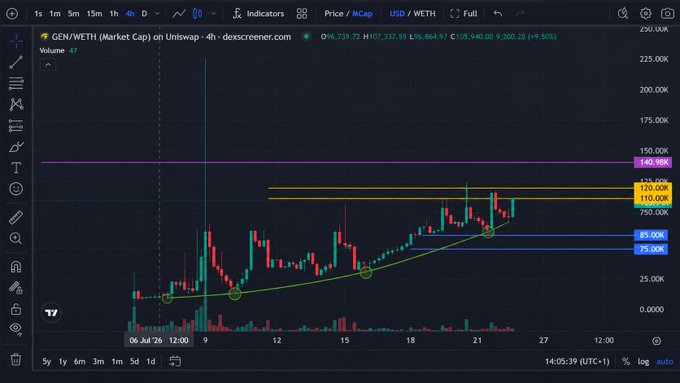Viewport: 680px width, 383px height.
Task: Select the 5d date range
Action: (134, 361)
